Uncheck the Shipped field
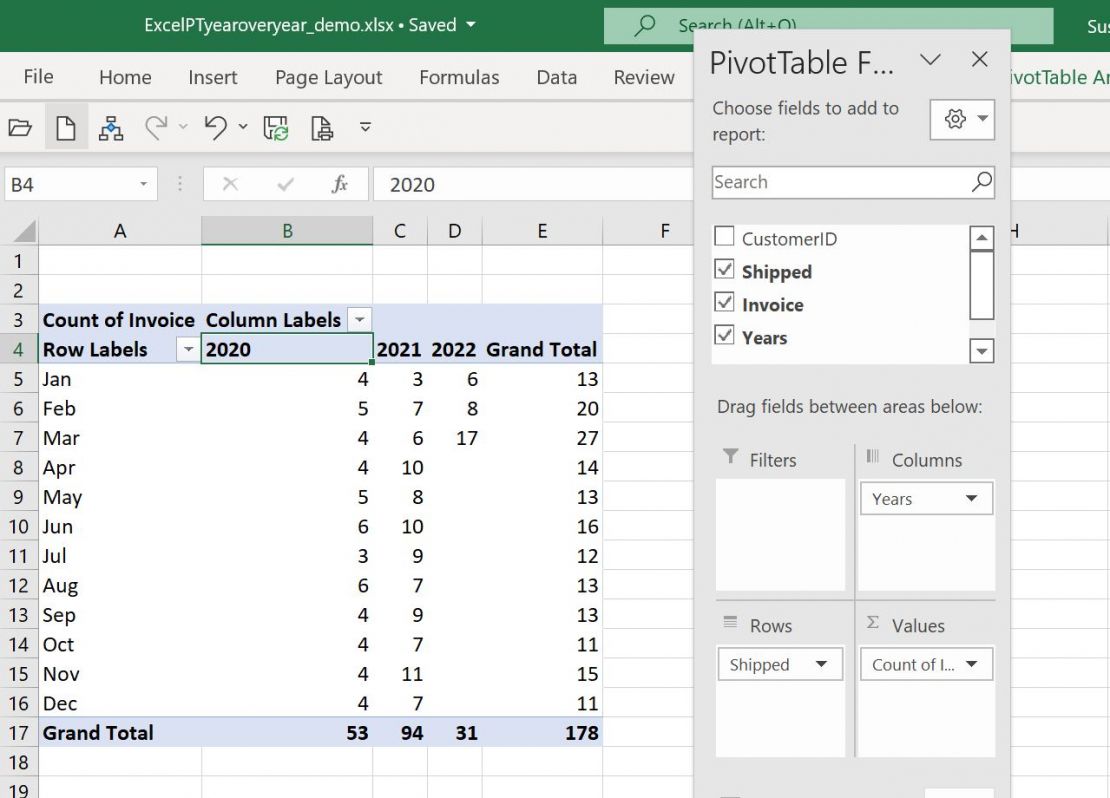The image size is (1110, 798). (723, 270)
